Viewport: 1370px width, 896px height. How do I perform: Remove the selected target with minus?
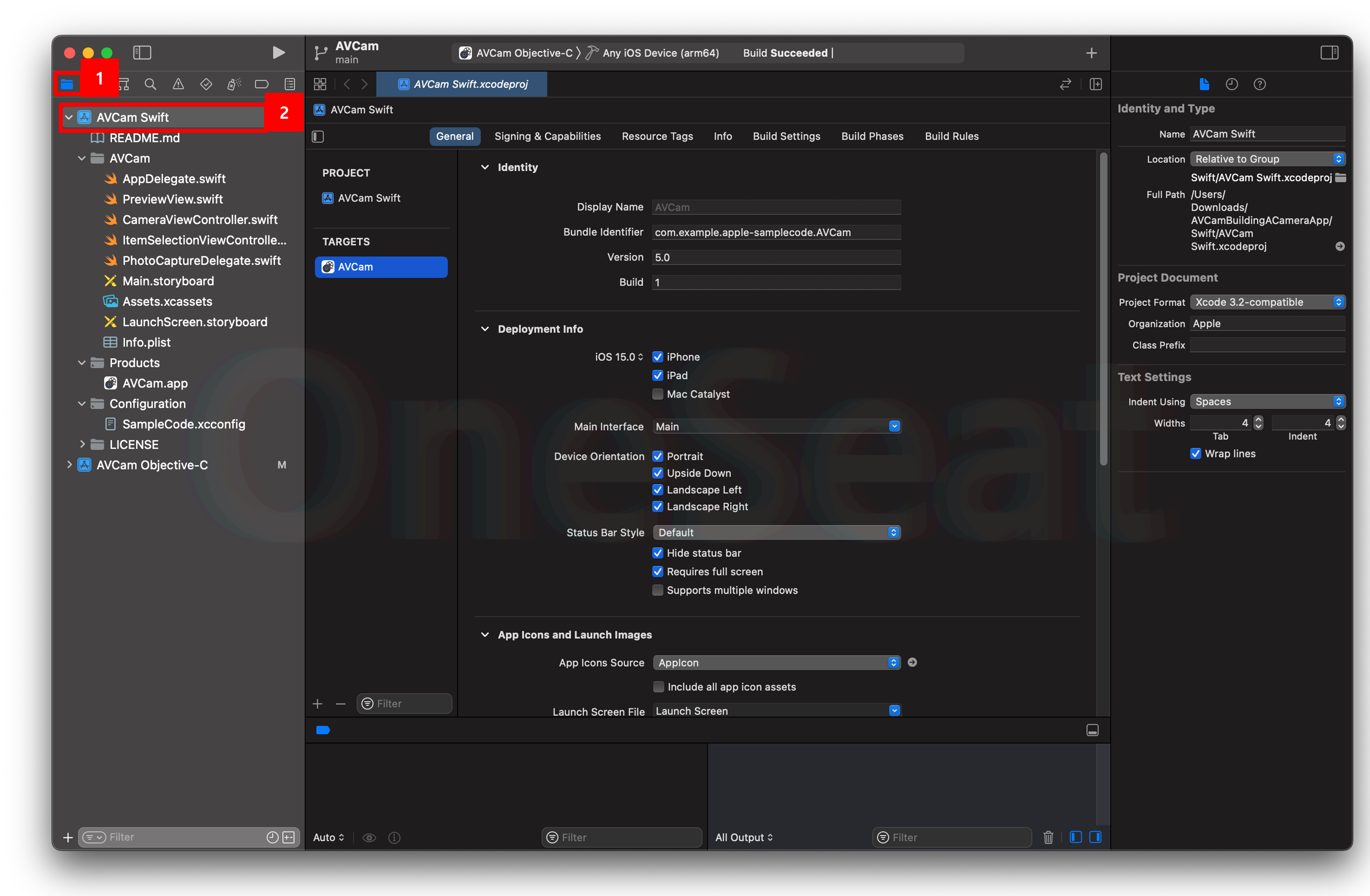[341, 704]
